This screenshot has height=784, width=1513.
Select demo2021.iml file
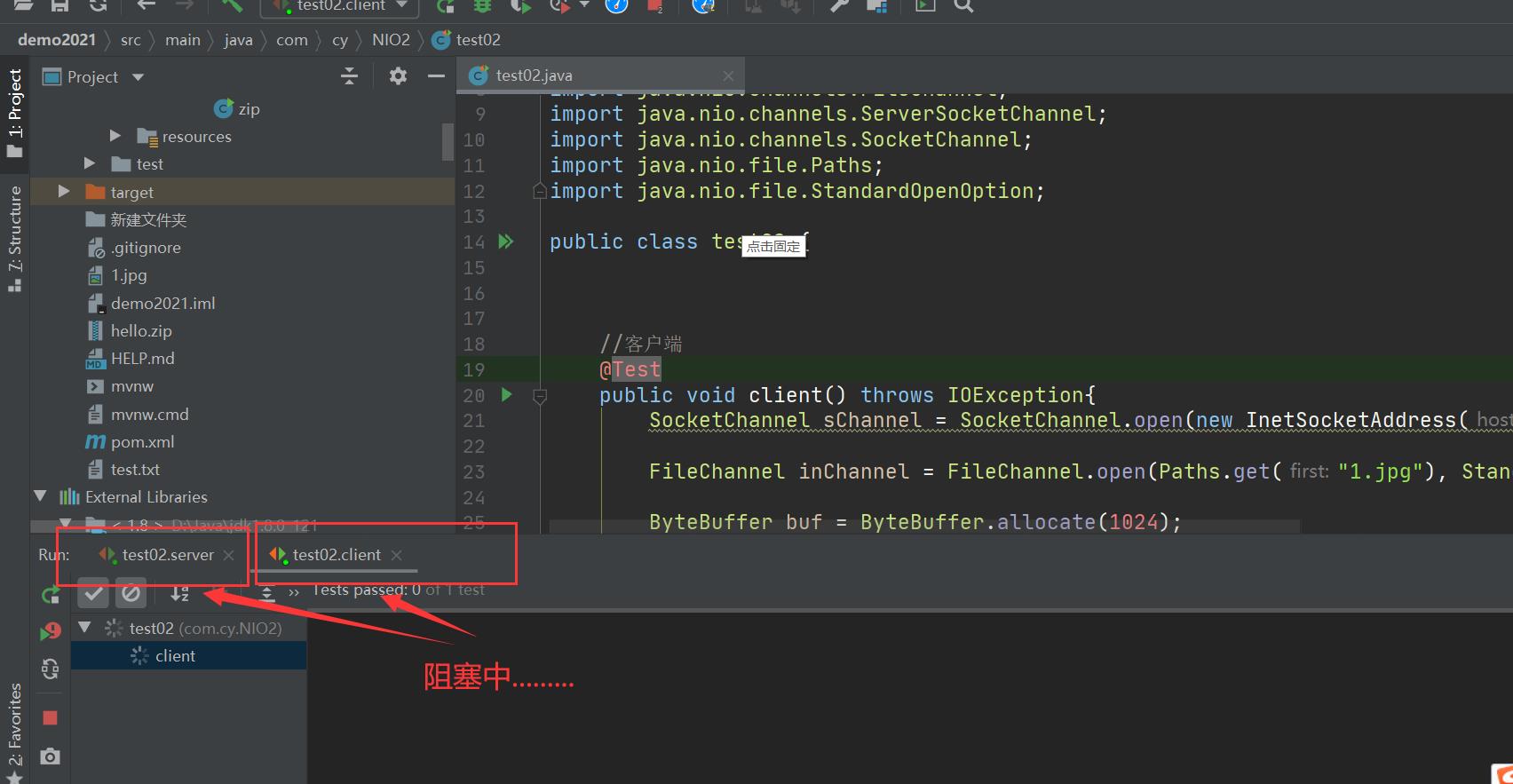click(x=152, y=303)
